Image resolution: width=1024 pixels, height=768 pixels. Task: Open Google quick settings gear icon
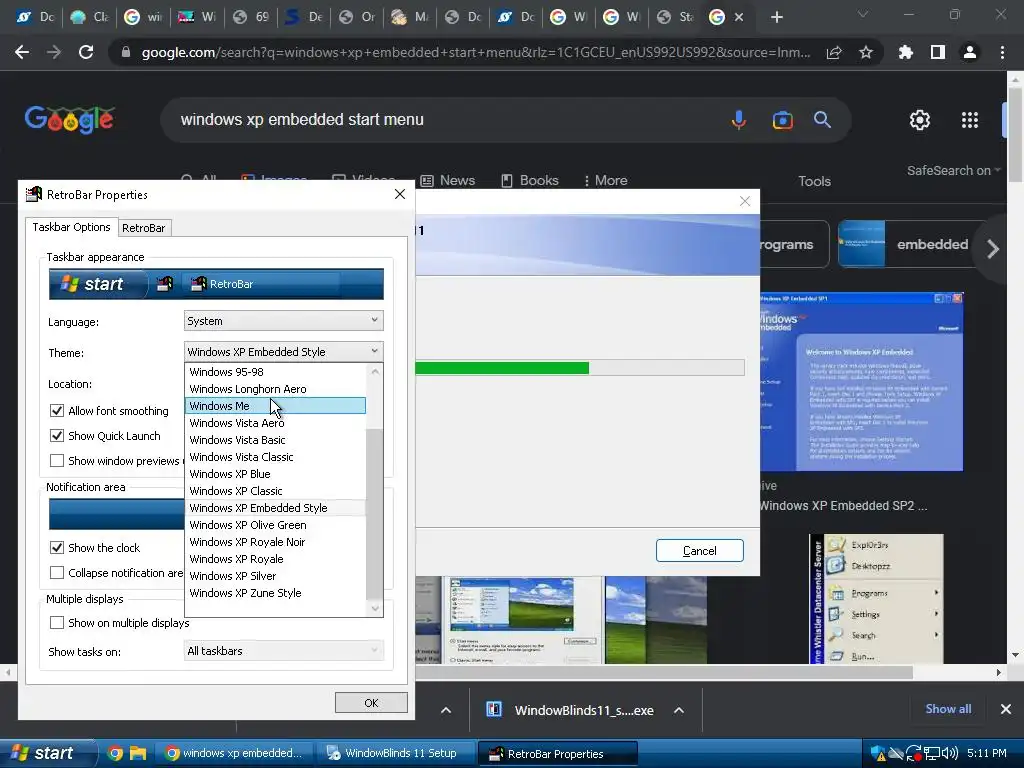(920, 120)
